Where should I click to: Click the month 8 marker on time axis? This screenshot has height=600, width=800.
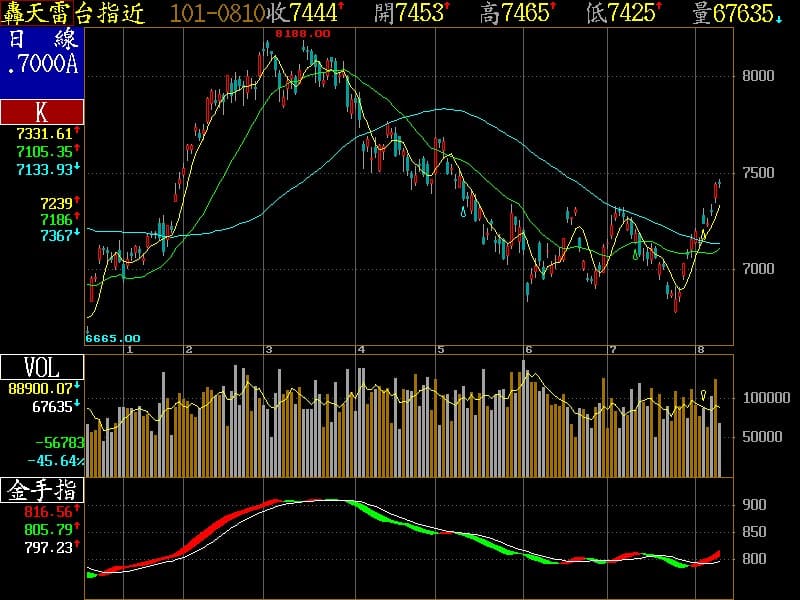click(x=702, y=349)
